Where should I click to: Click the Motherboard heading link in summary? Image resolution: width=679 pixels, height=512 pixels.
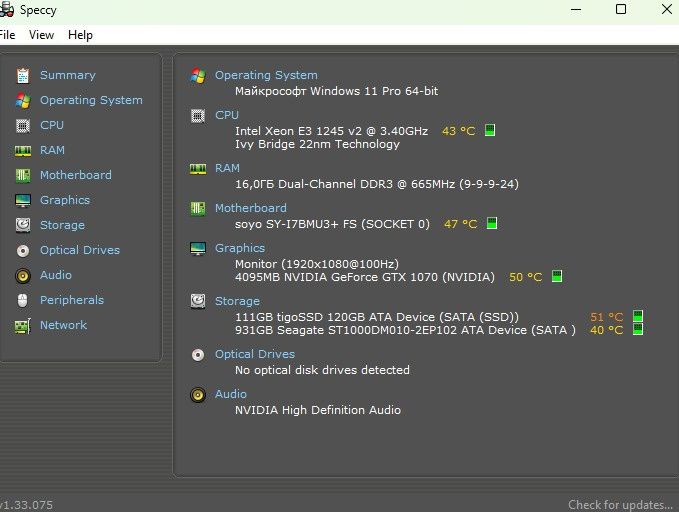[x=251, y=208]
